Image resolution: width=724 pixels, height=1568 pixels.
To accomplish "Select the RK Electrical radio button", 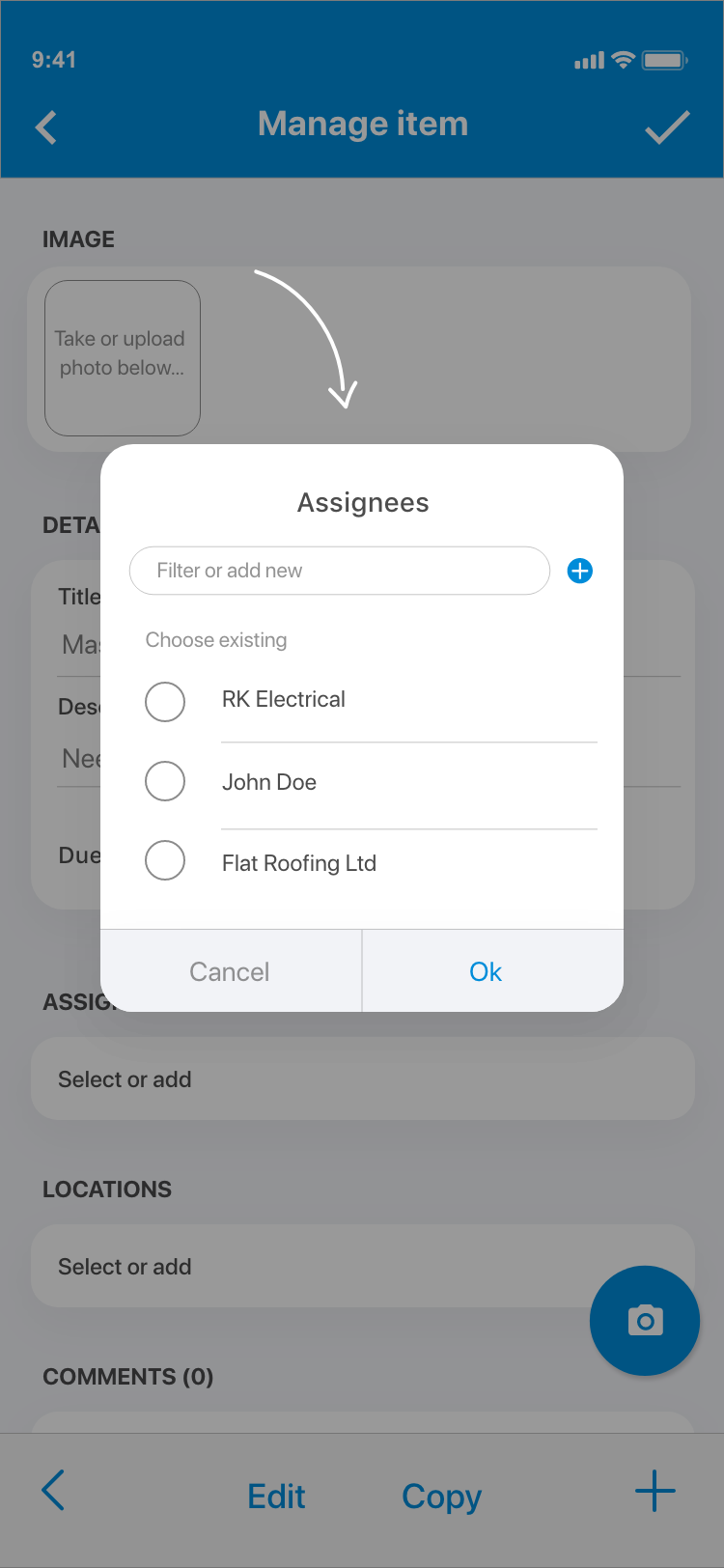I will pos(165,702).
